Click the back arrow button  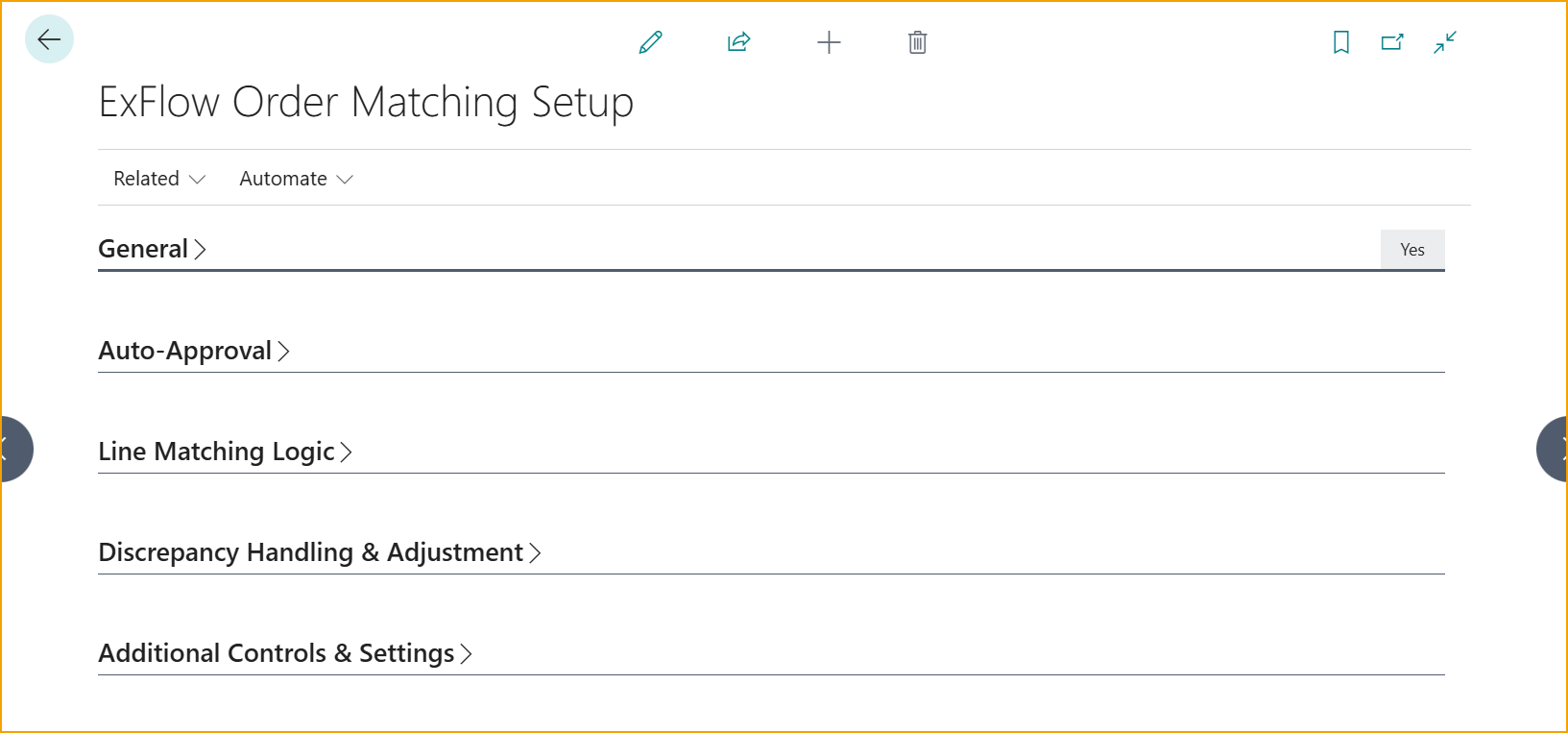click(49, 39)
